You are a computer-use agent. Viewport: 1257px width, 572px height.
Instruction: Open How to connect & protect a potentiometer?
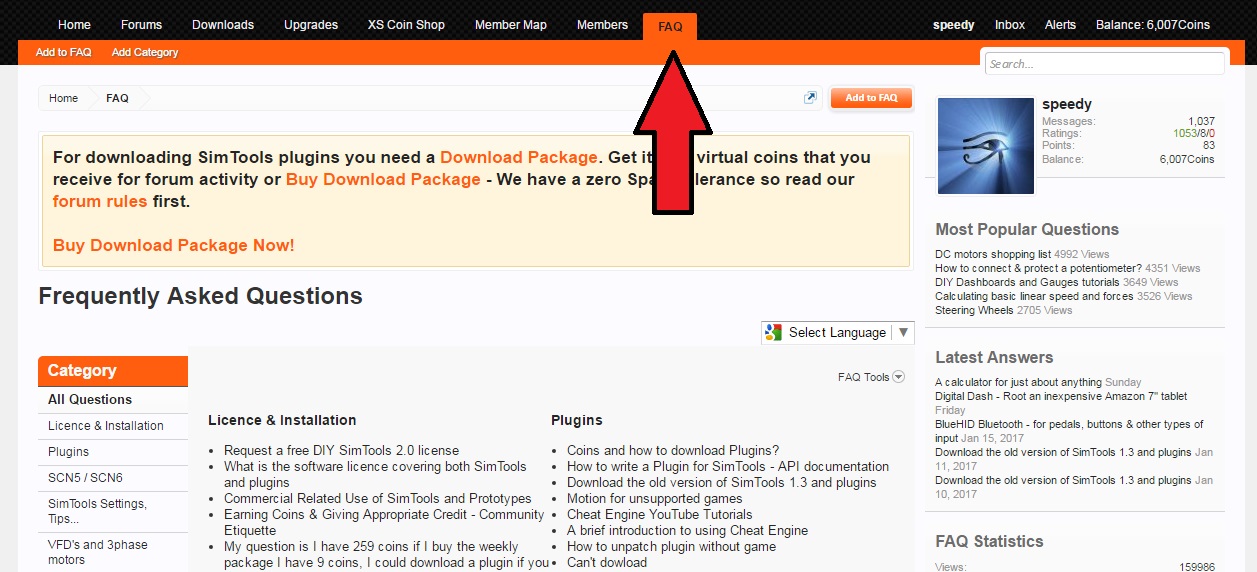1038,268
